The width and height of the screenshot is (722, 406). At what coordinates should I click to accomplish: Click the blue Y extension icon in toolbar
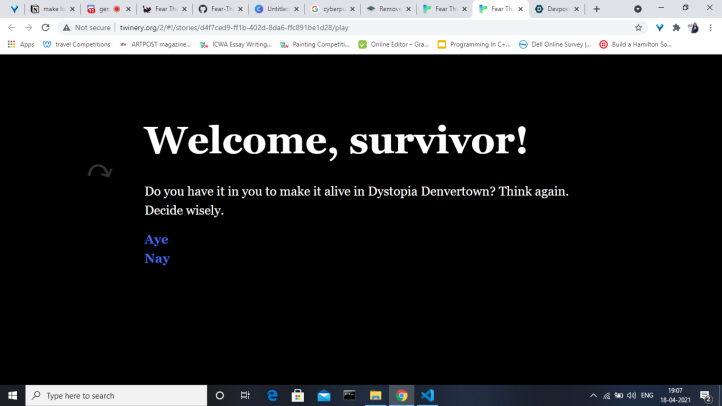click(659, 28)
